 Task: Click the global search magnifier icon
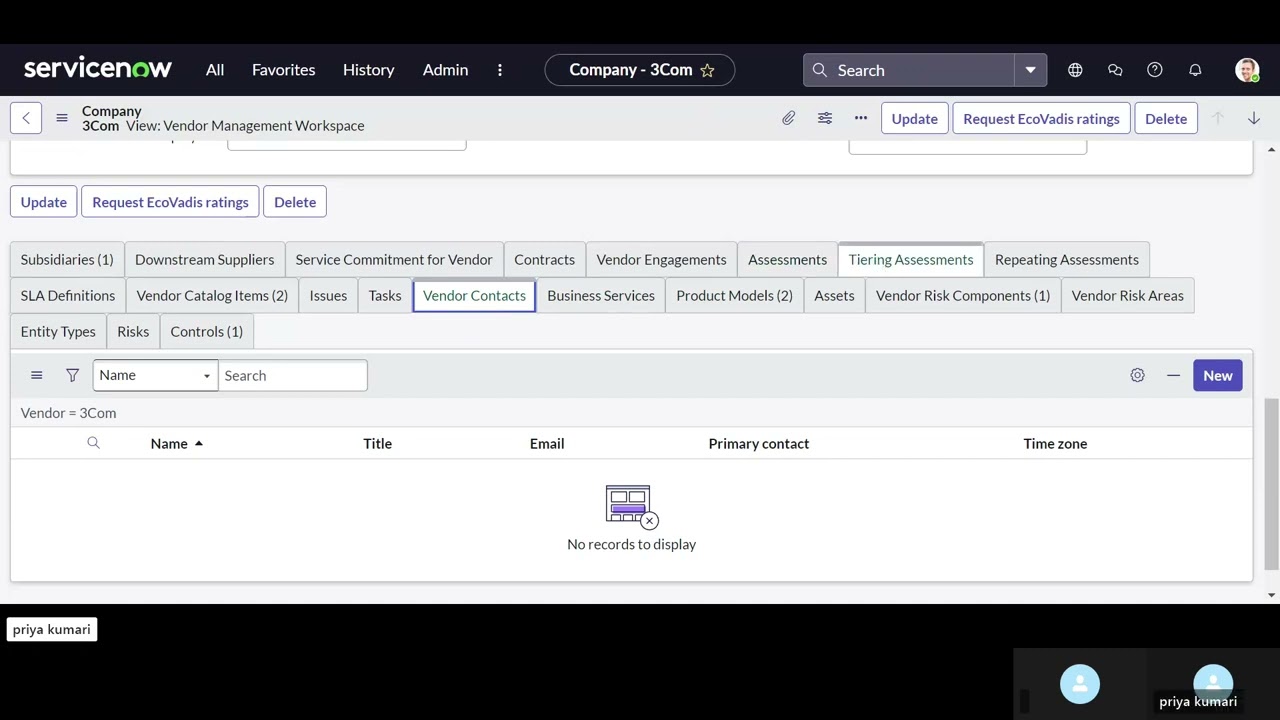click(820, 70)
